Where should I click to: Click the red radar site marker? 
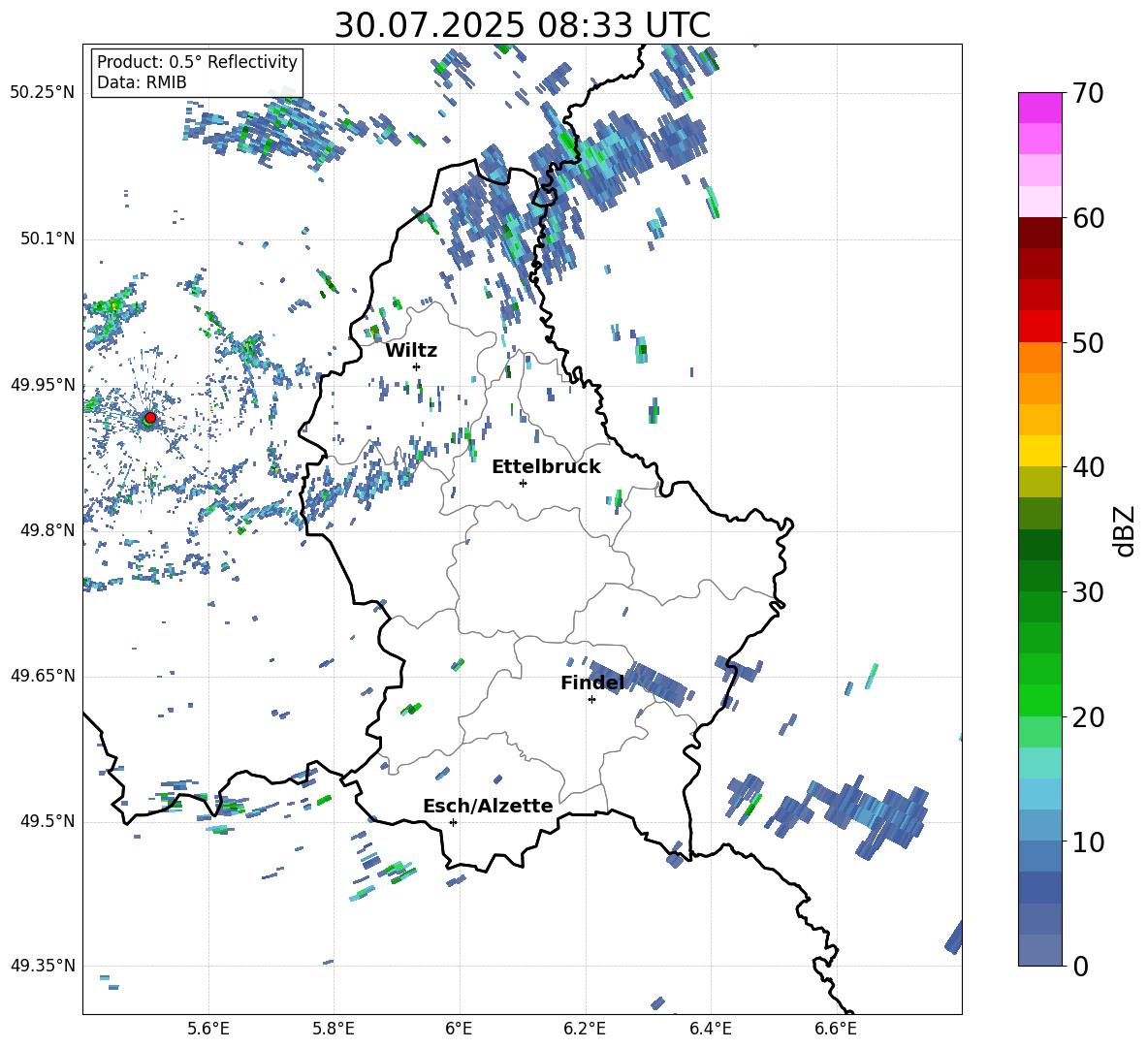150,417
